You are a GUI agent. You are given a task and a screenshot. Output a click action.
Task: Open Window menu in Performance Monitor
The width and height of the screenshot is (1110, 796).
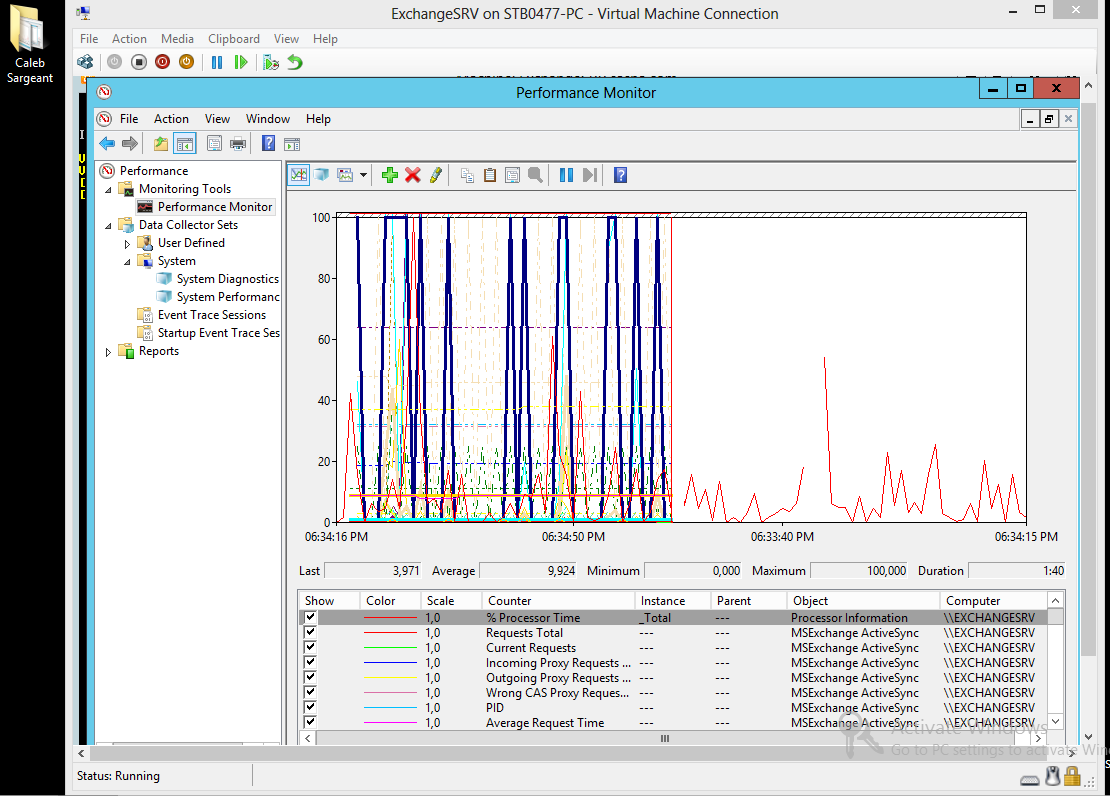coord(268,119)
